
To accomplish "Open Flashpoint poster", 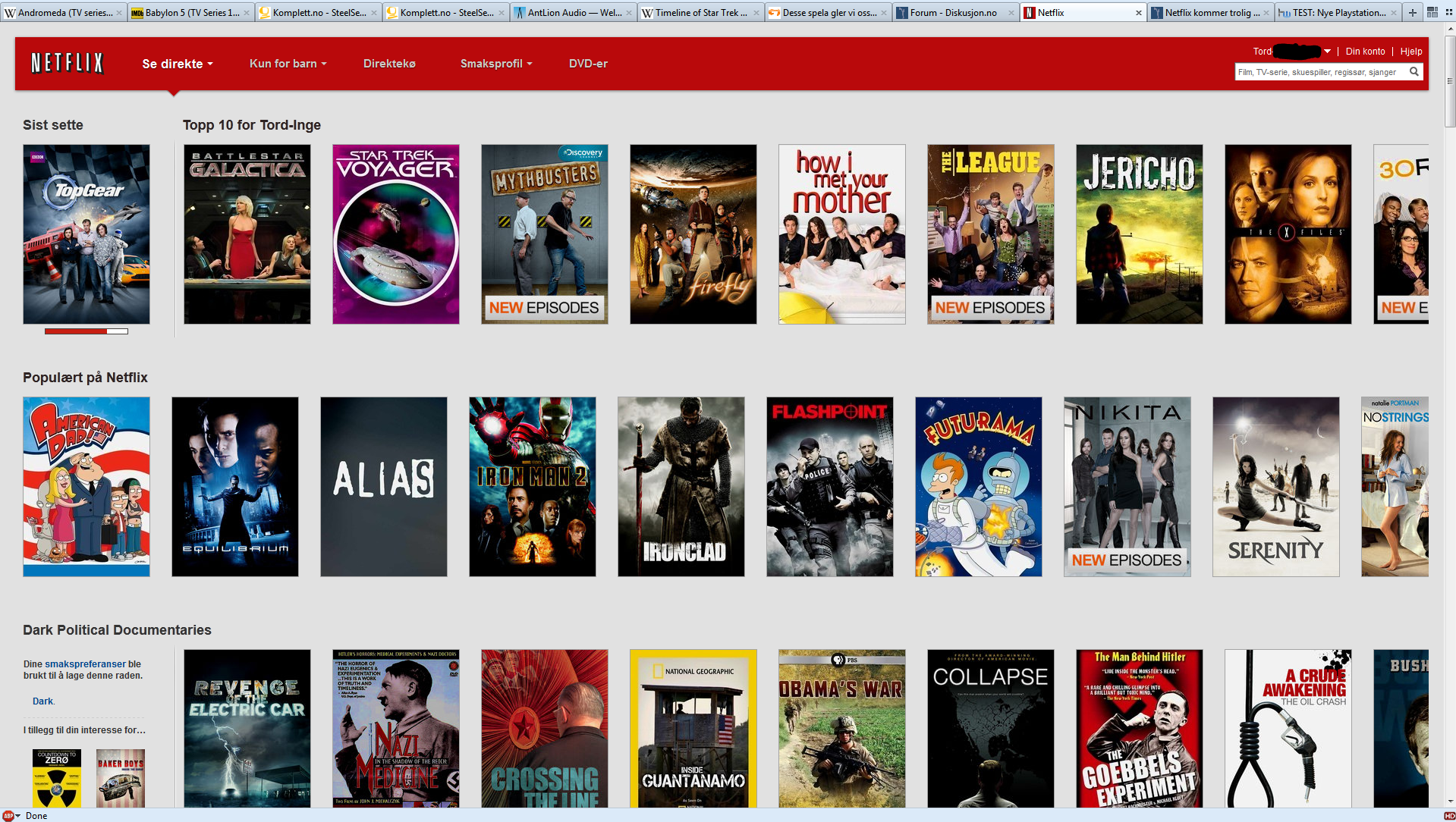I will pos(830,487).
